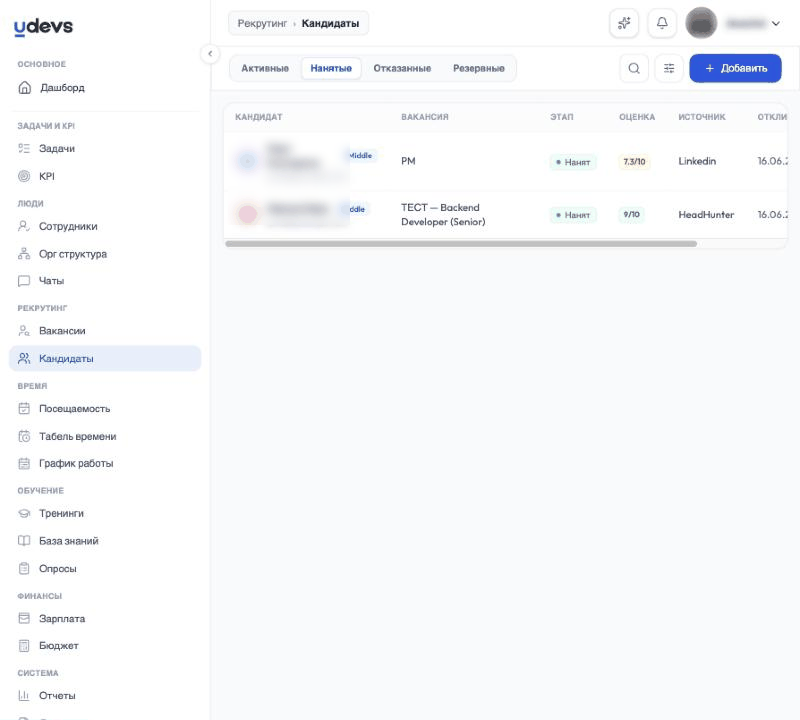Switch to Отказанные tab
Image resolution: width=800 pixels, height=720 pixels.
(x=402, y=68)
